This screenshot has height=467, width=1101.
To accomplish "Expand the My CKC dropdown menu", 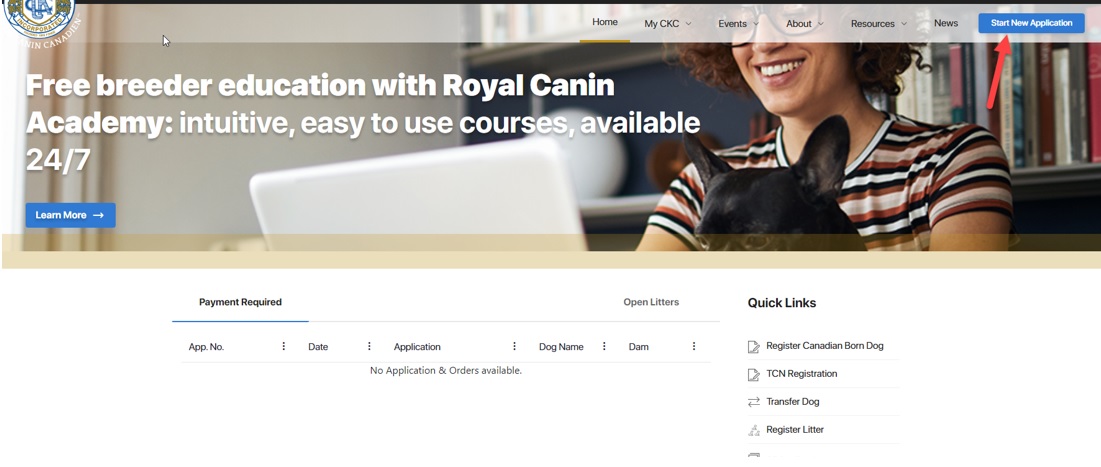I will click(668, 23).
